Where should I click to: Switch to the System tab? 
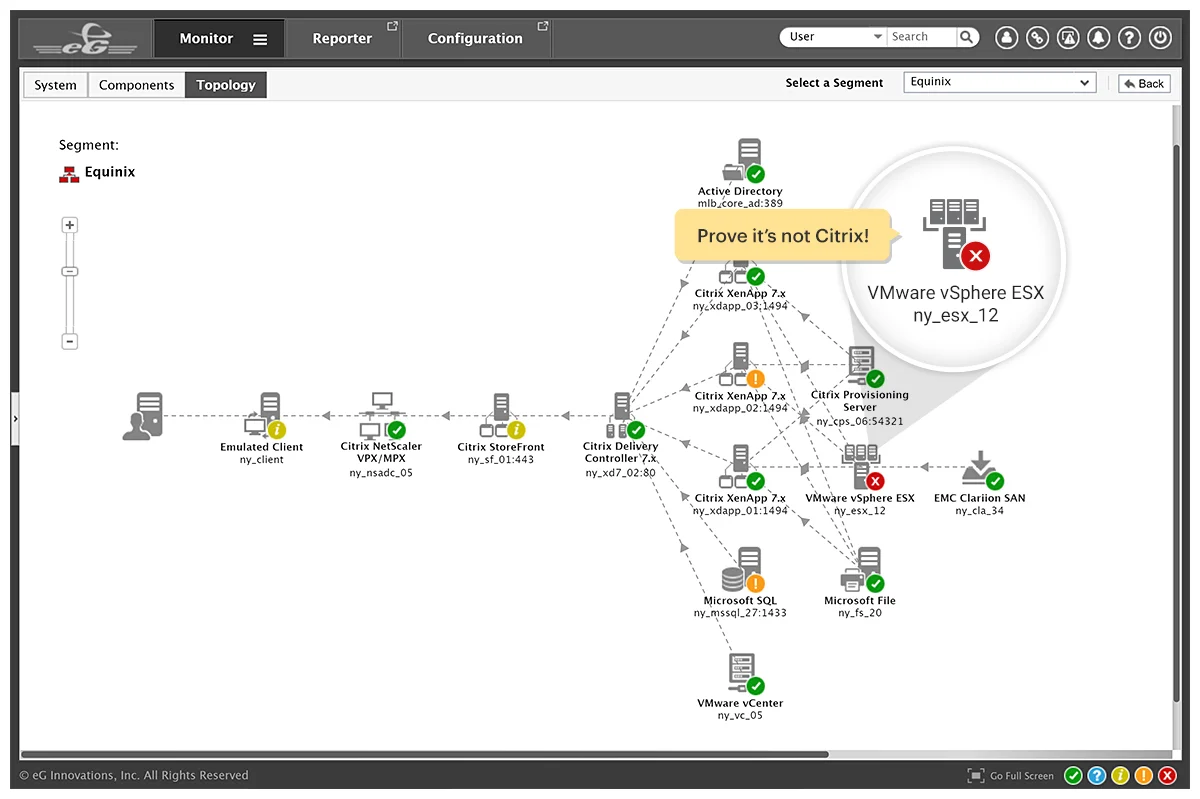click(x=55, y=85)
